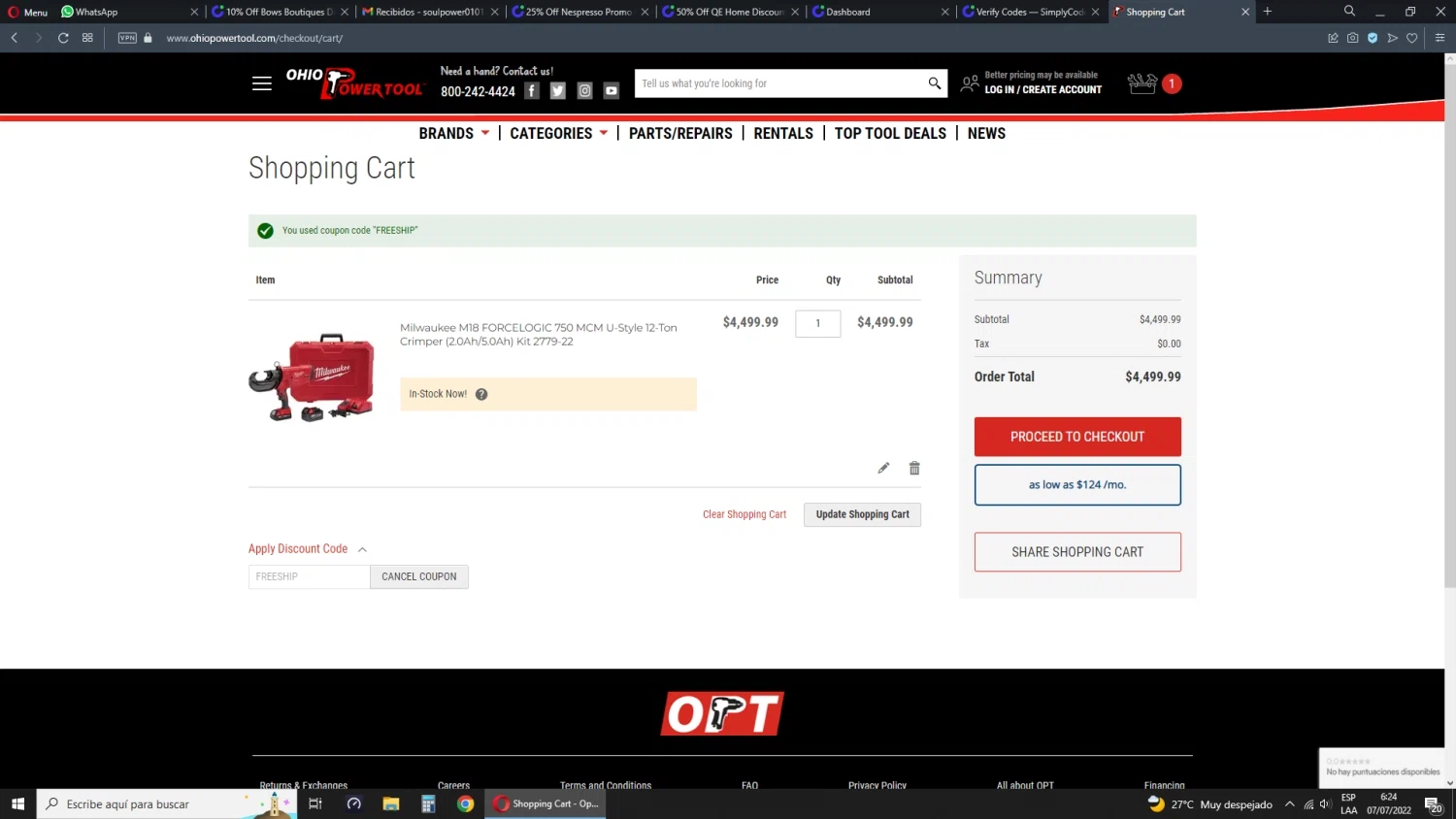
Task: Open NEWS menu item
Action: click(986, 133)
